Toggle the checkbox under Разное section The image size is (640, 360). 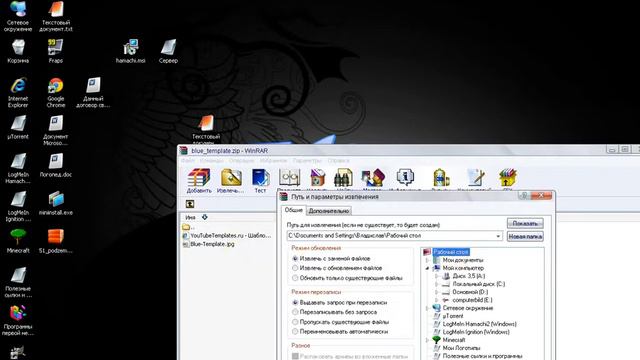click(295, 356)
